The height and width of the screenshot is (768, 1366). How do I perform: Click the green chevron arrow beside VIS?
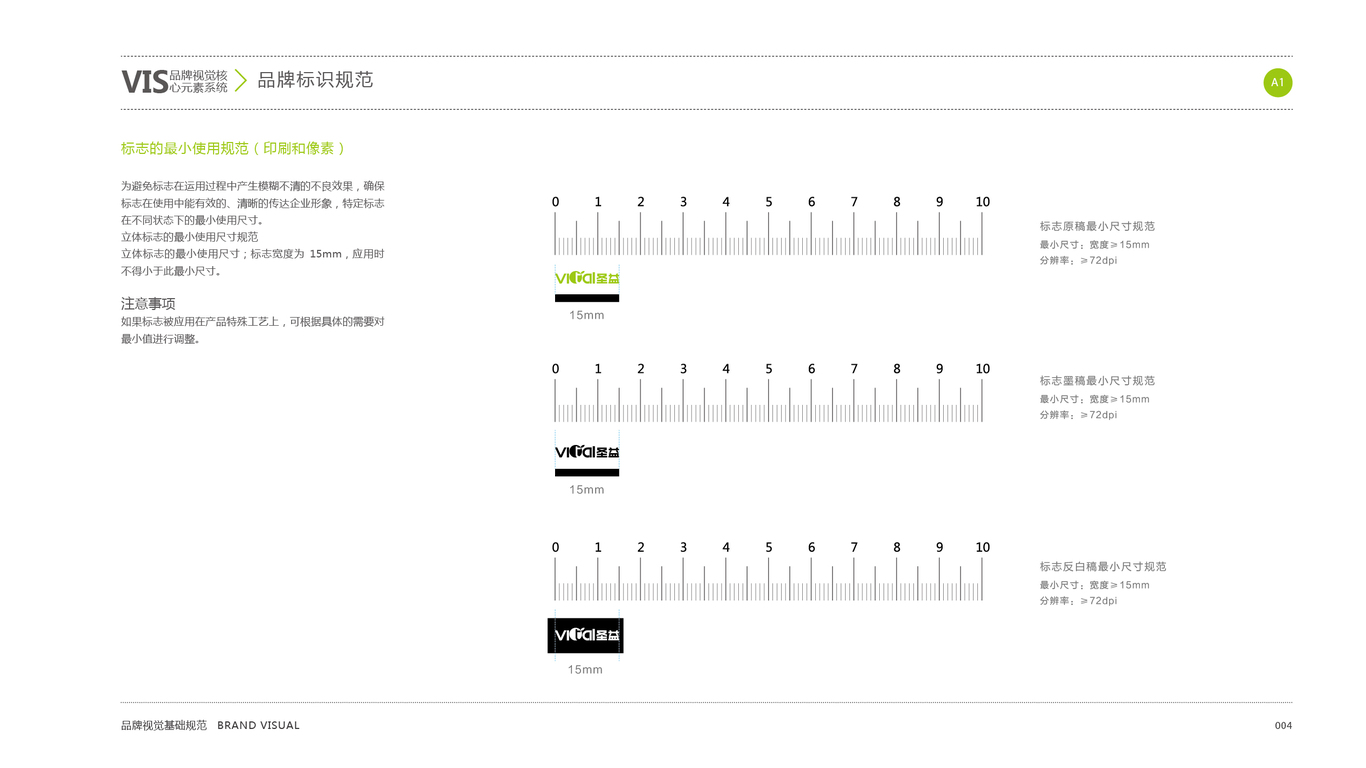point(240,81)
